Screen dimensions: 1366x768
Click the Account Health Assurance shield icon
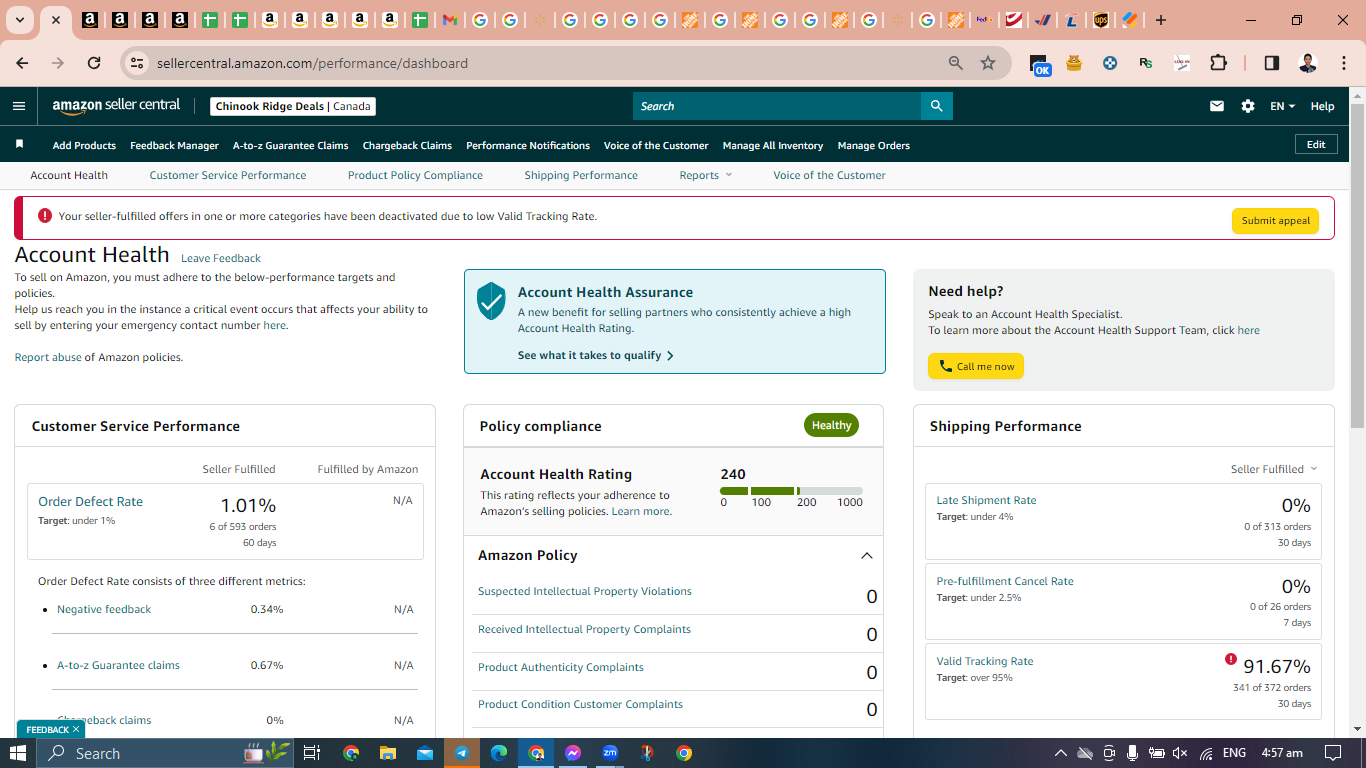pyautogui.click(x=491, y=301)
